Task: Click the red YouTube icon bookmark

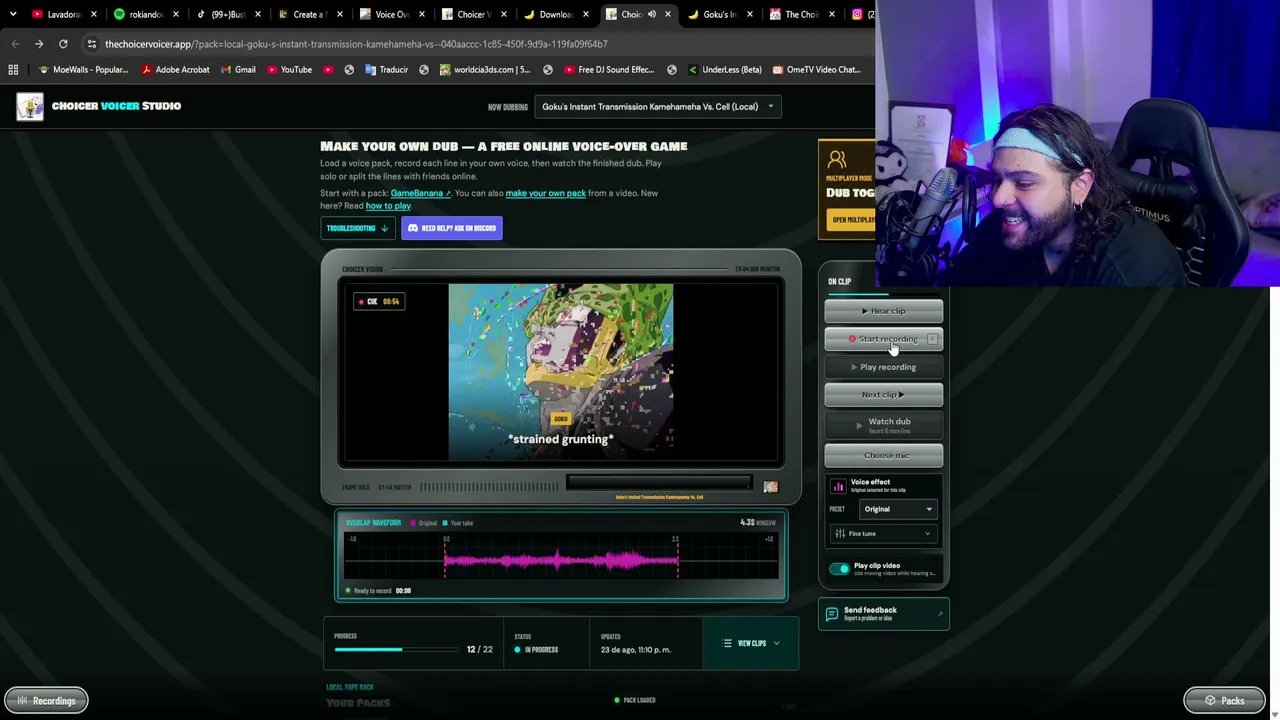Action: pyautogui.click(x=328, y=70)
